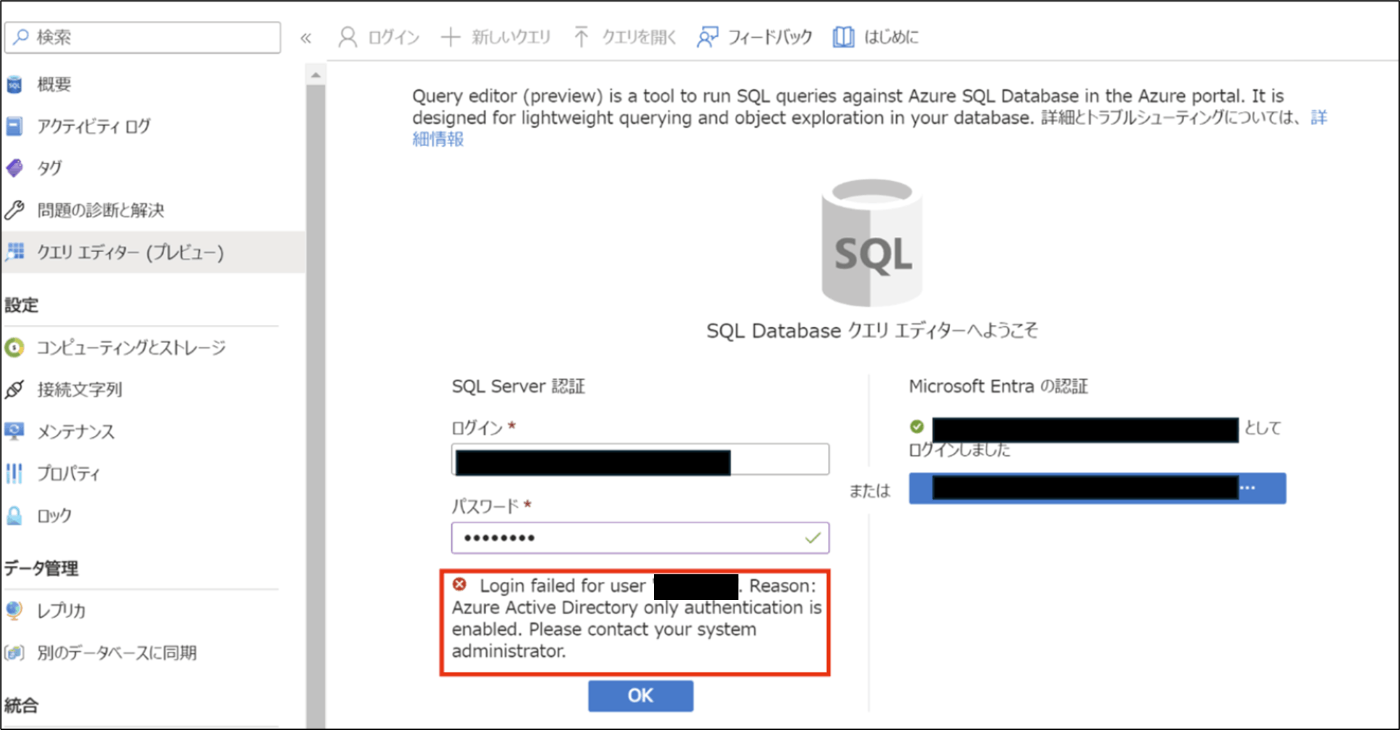The height and width of the screenshot is (730, 1400).
Task: Click the Getting Started (はじめに) book icon
Action: [844, 37]
